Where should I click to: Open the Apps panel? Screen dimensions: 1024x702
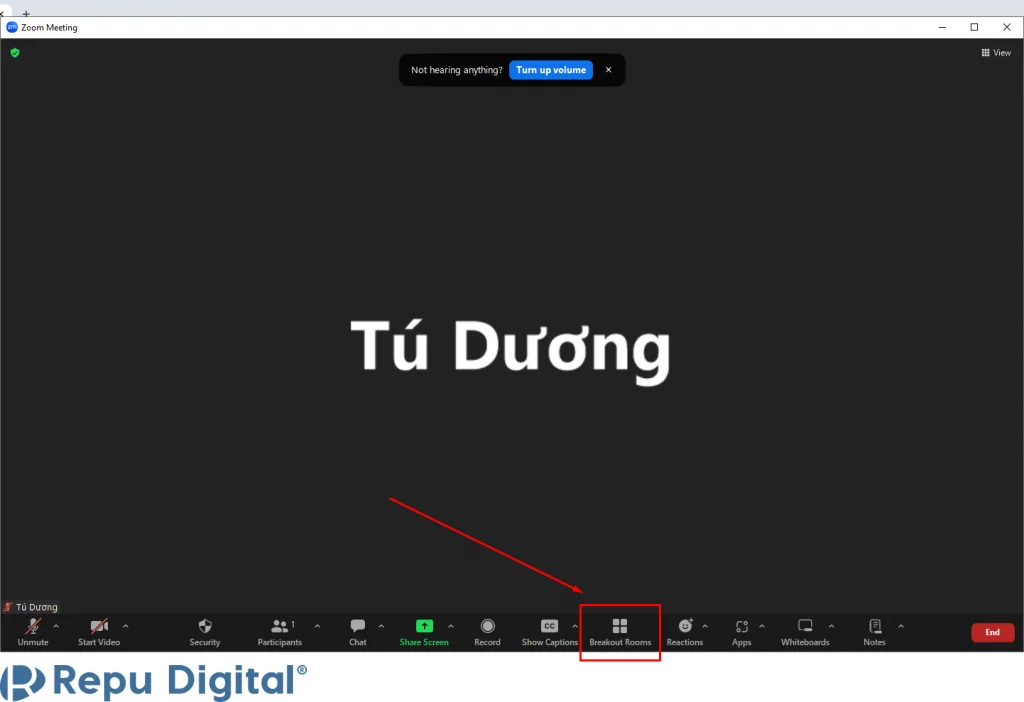741,631
